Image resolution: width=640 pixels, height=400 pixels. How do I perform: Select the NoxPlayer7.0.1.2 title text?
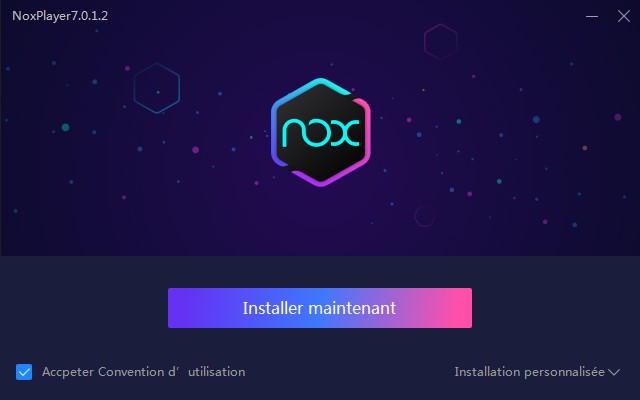60,16
